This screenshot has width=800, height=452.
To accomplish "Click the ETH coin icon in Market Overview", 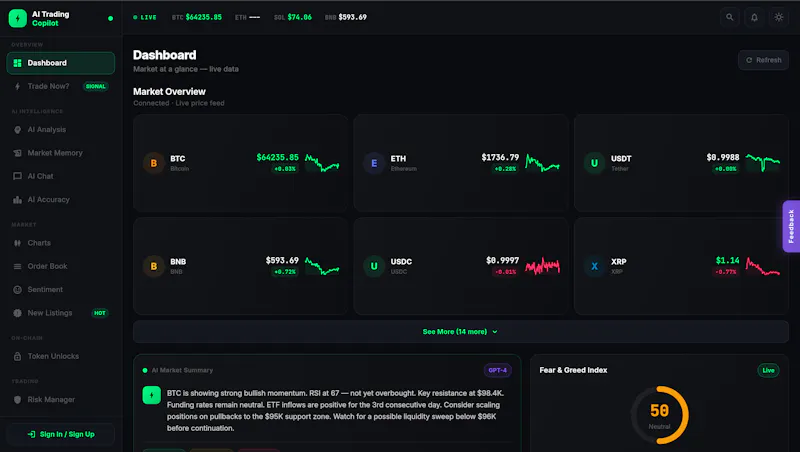I will (374, 163).
